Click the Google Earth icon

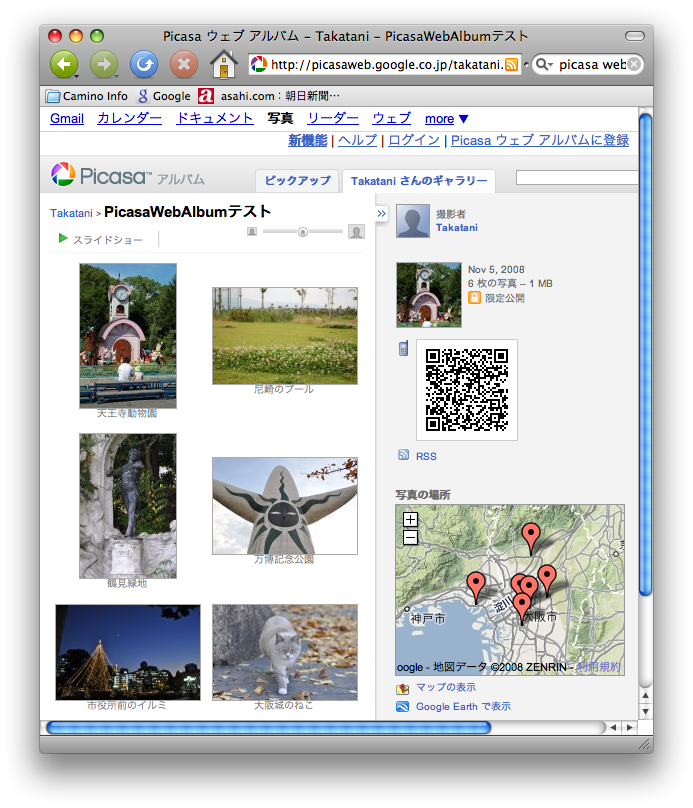tap(402, 706)
